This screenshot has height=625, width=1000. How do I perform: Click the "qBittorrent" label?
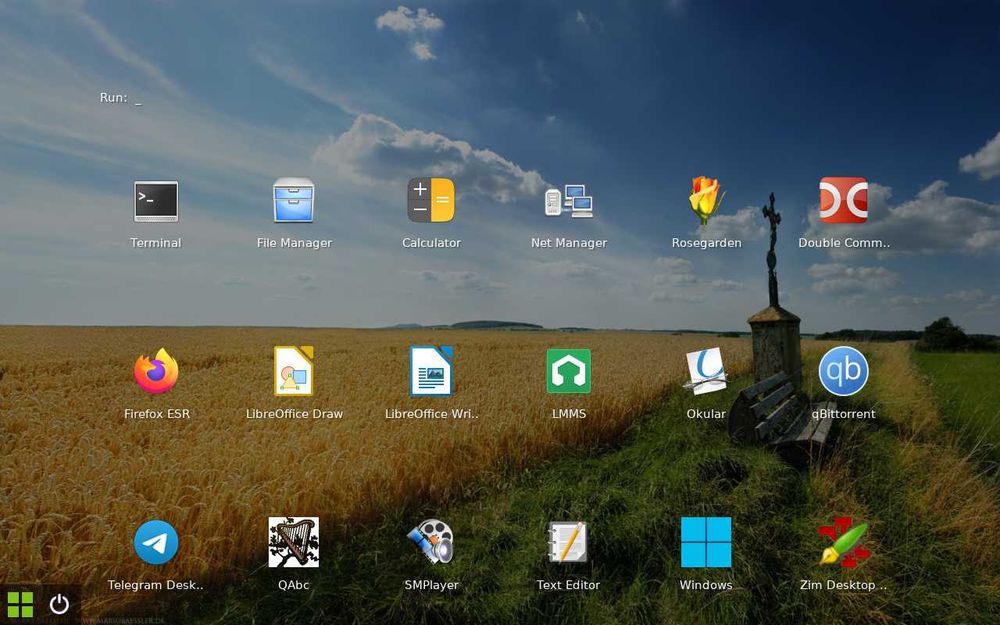[843, 414]
